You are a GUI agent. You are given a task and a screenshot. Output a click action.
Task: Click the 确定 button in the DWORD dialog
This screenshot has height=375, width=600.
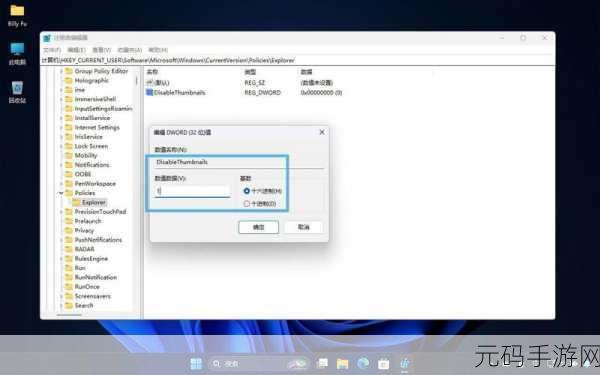click(258, 227)
